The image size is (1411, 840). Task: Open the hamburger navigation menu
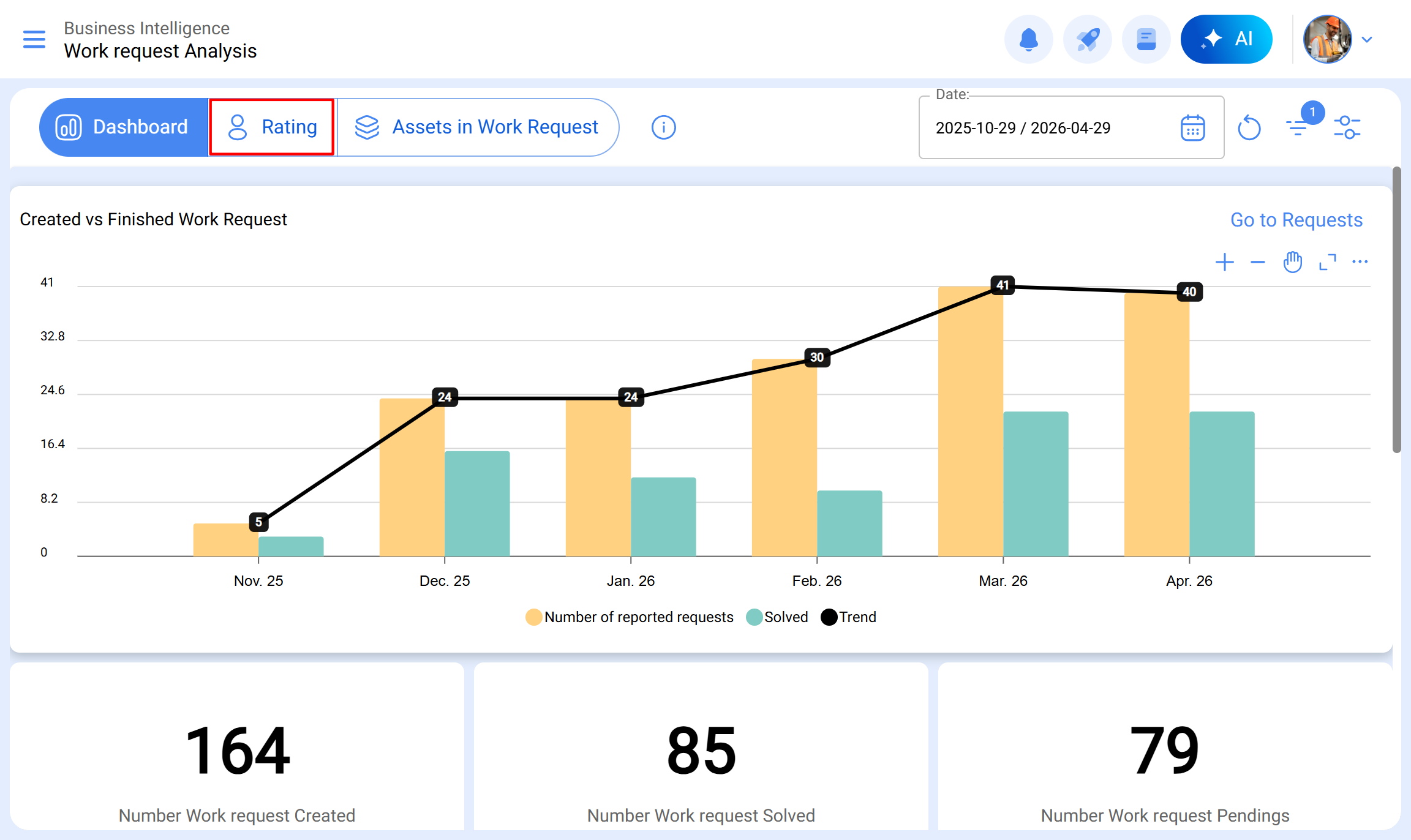pos(34,39)
